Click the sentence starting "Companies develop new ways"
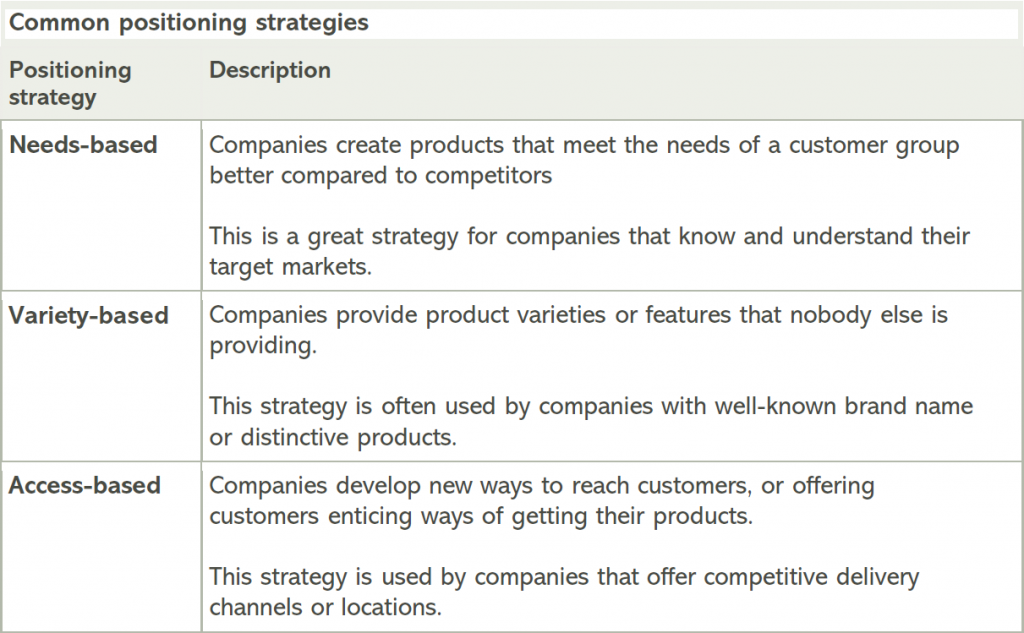Image resolution: width=1024 pixels, height=633 pixels. pyautogui.click(x=541, y=500)
